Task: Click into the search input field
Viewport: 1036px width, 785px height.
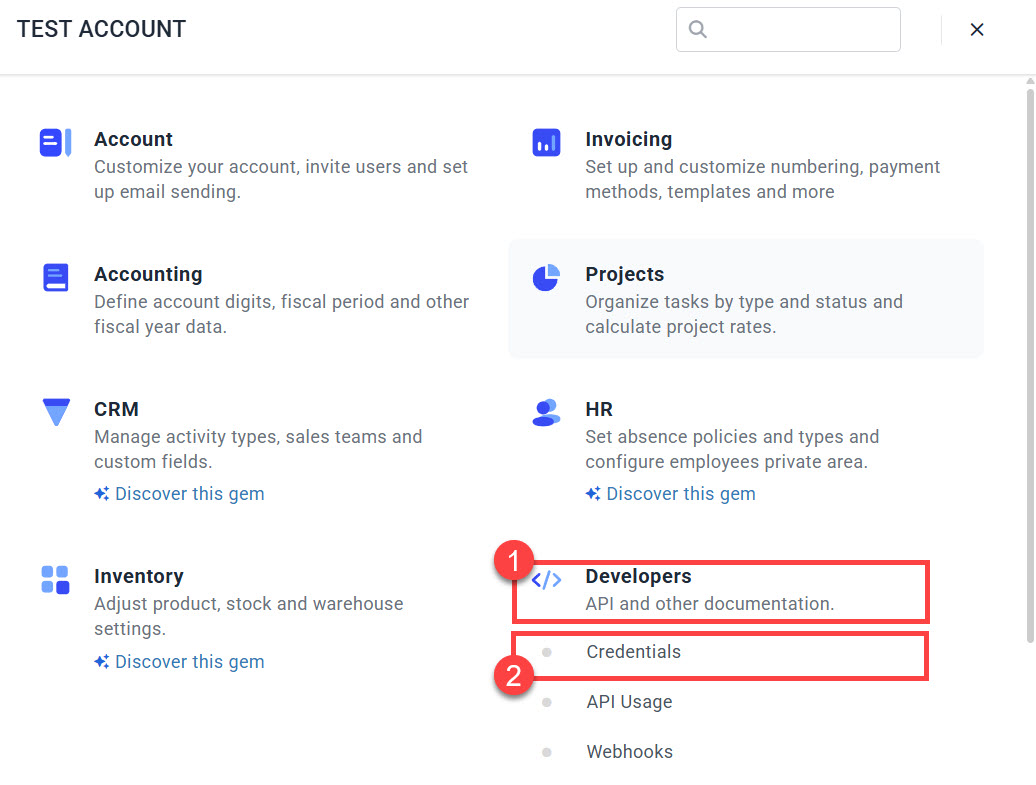Action: tap(788, 30)
